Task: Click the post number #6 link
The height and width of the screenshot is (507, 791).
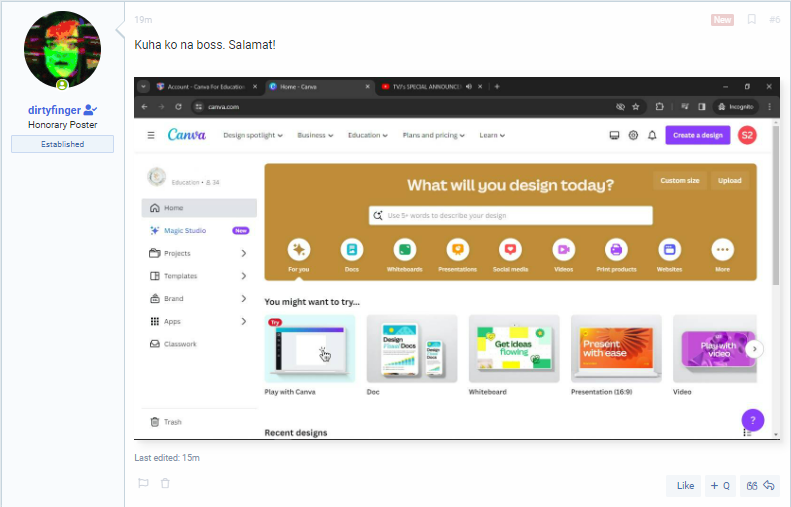Action: 774,20
